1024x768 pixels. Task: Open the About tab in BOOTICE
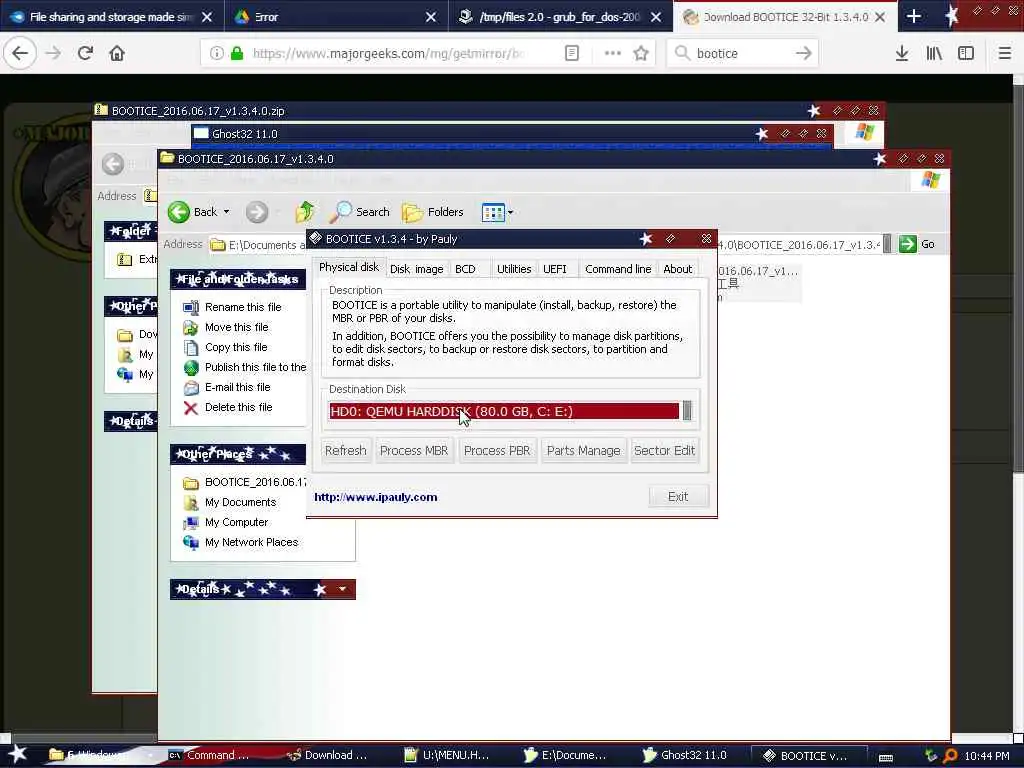[678, 269]
